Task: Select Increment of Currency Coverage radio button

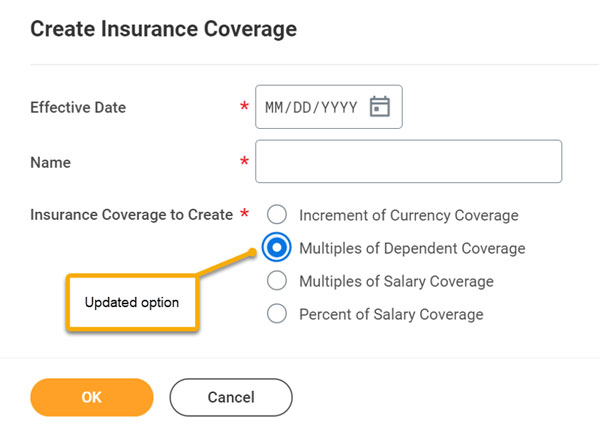Action: 277,214
